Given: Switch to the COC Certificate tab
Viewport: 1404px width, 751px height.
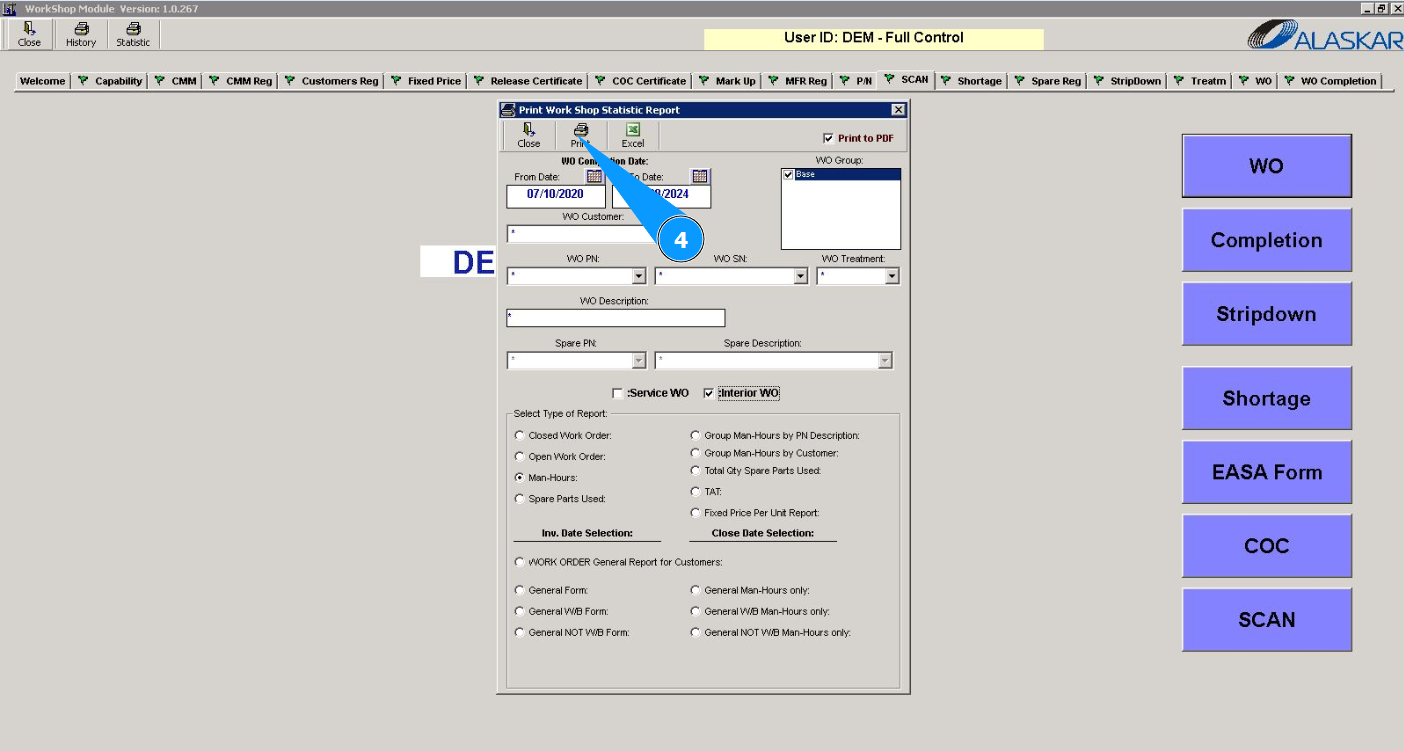Looking at the screenshot, I should [x=640, y=81].
